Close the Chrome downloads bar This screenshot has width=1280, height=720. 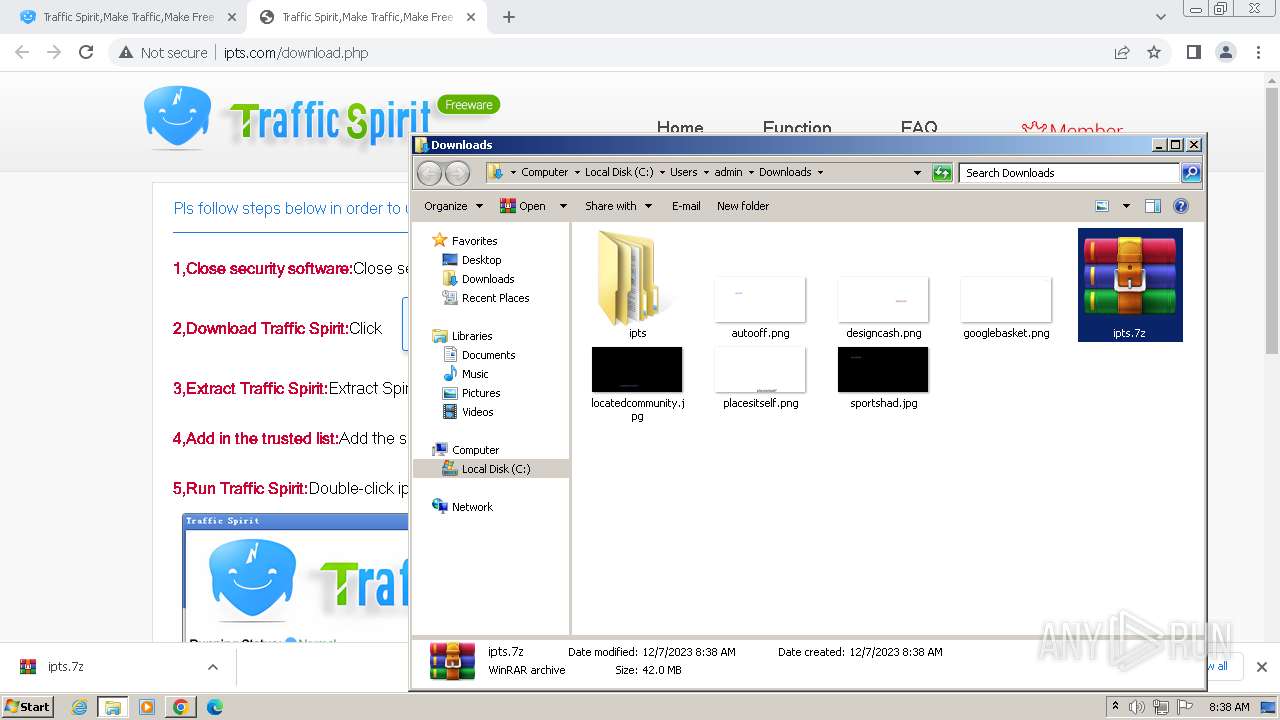(x=1262, y=667)
